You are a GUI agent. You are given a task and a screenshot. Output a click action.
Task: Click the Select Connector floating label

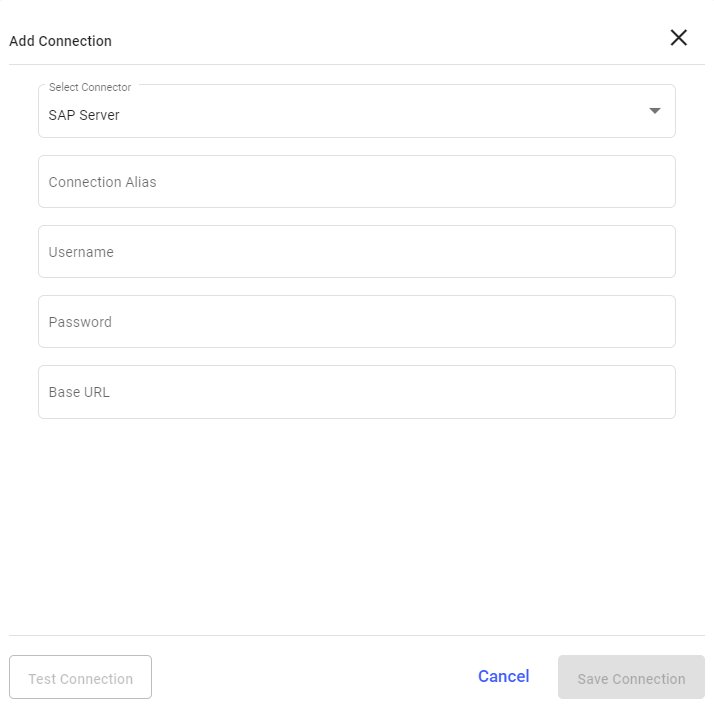(x=90, y=88)
